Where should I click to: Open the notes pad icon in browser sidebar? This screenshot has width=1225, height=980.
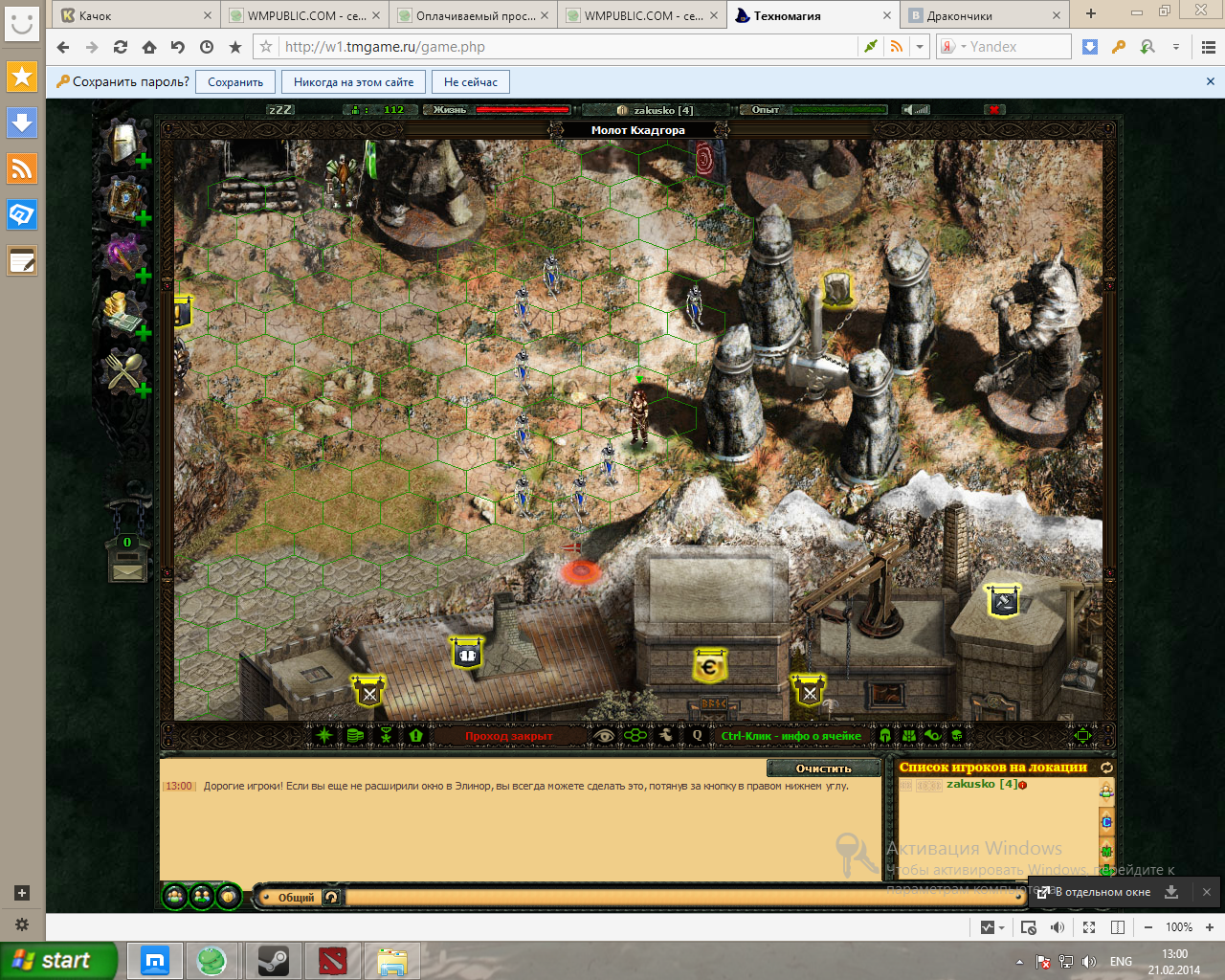tap(22, 260)
